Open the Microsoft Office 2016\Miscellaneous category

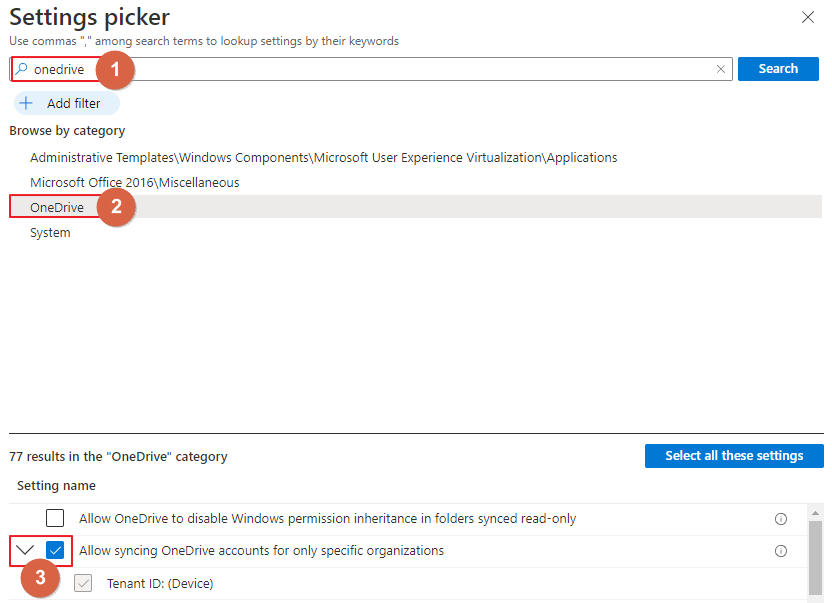pos(135,183)
